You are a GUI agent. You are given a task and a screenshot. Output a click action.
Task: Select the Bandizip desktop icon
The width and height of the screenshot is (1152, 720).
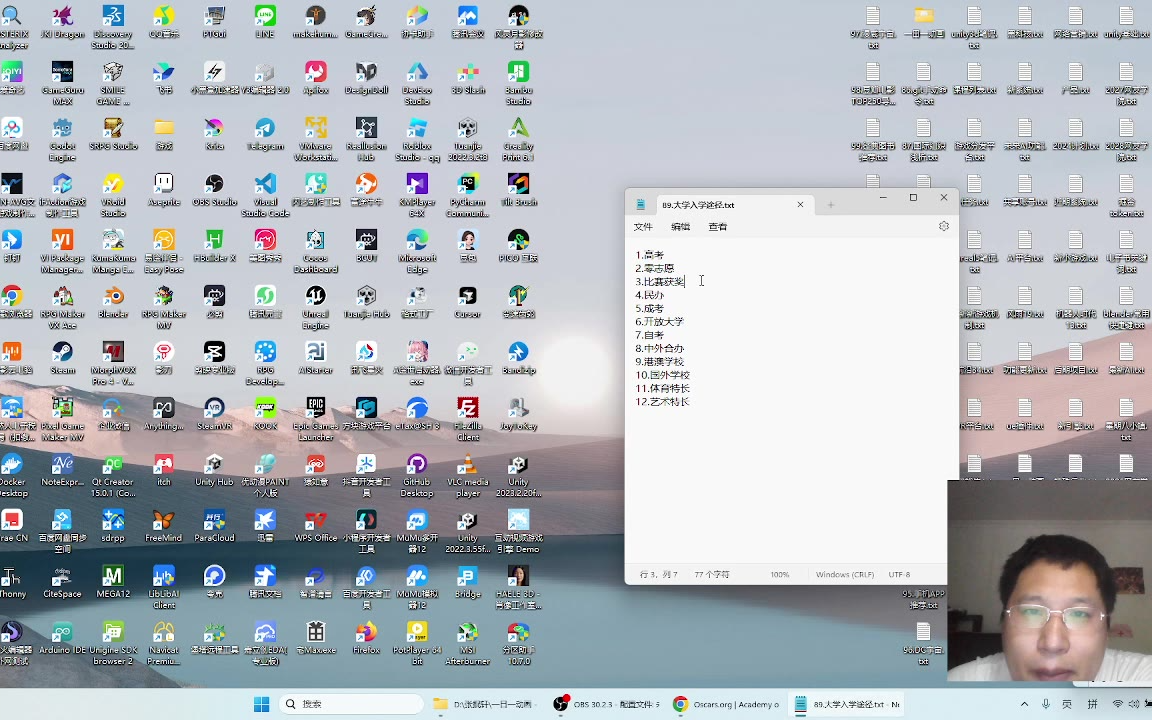(519, 357)
